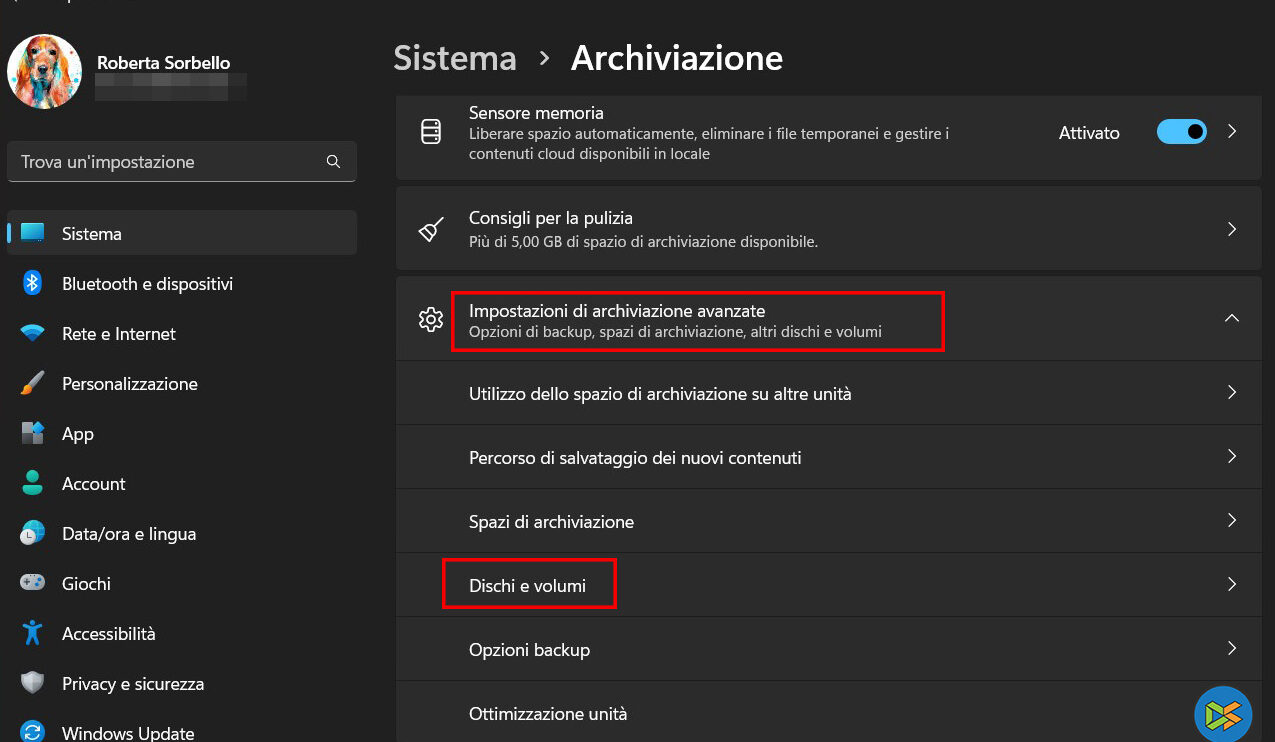Click the Trova un'impostazione search field
Screen dimensions: 1275x742
pyautogui.click(x=170, y=162)
